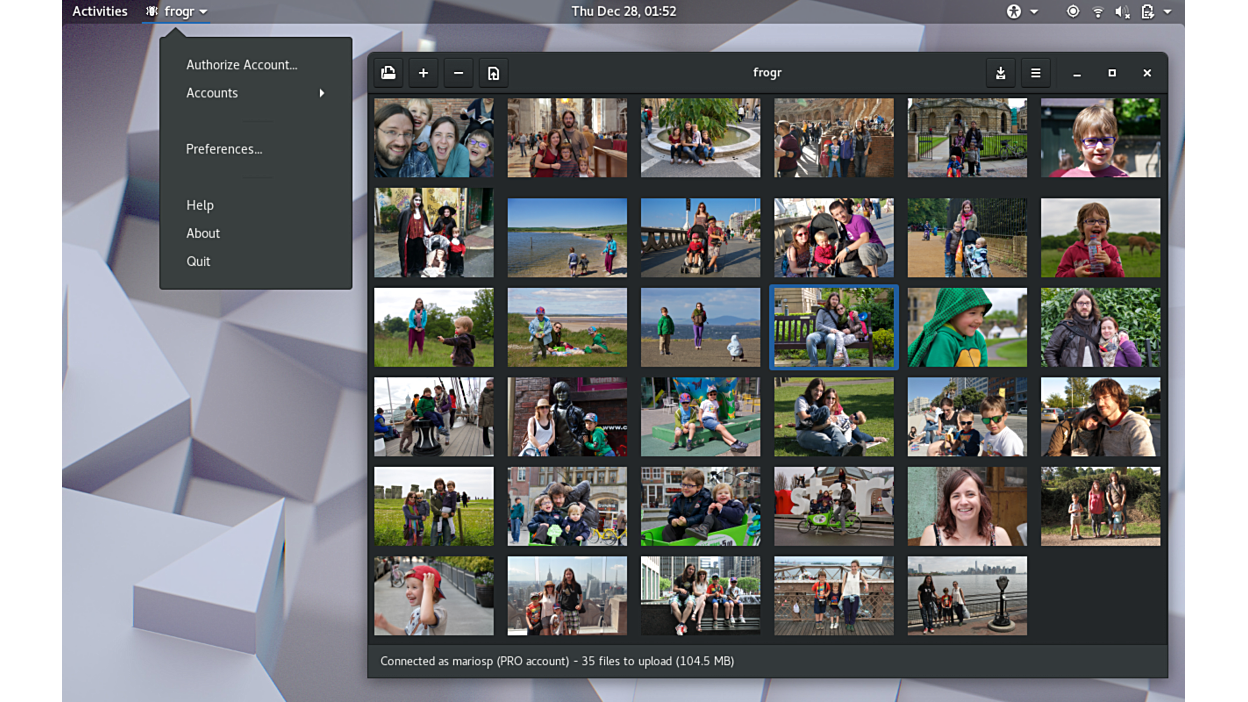Open system menu via battery icon arrow
This screenshot has width=1248, height=702.
pos(1167,12)
